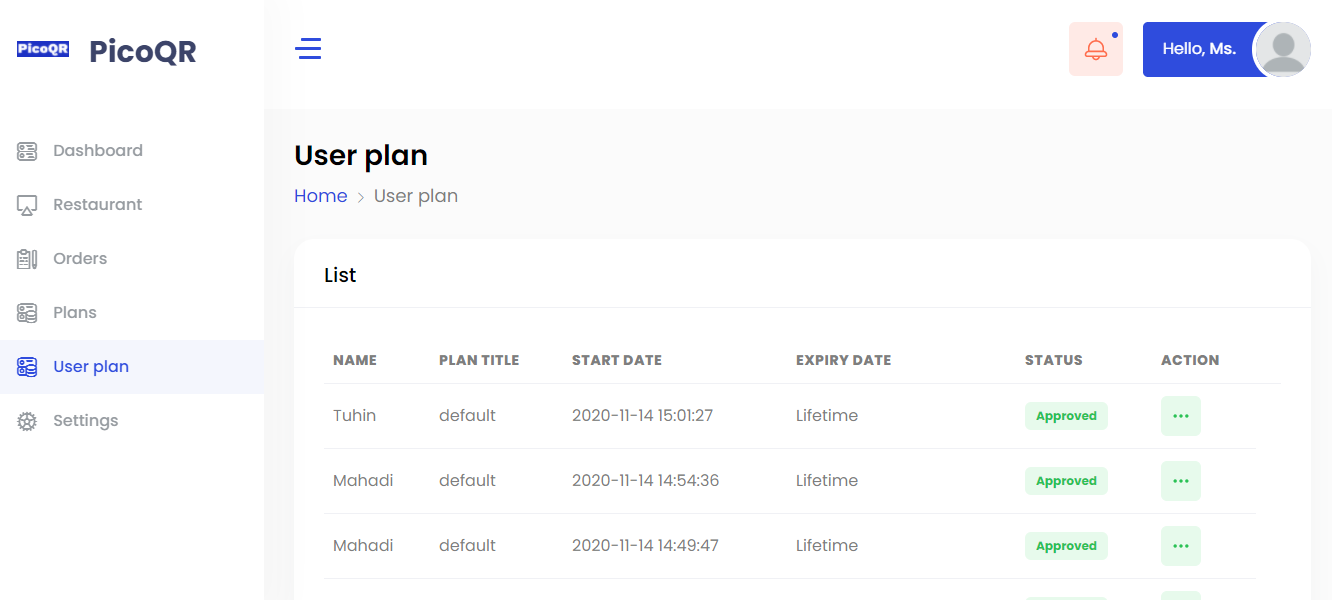Click the Dashboard sidebar icon

27,151
